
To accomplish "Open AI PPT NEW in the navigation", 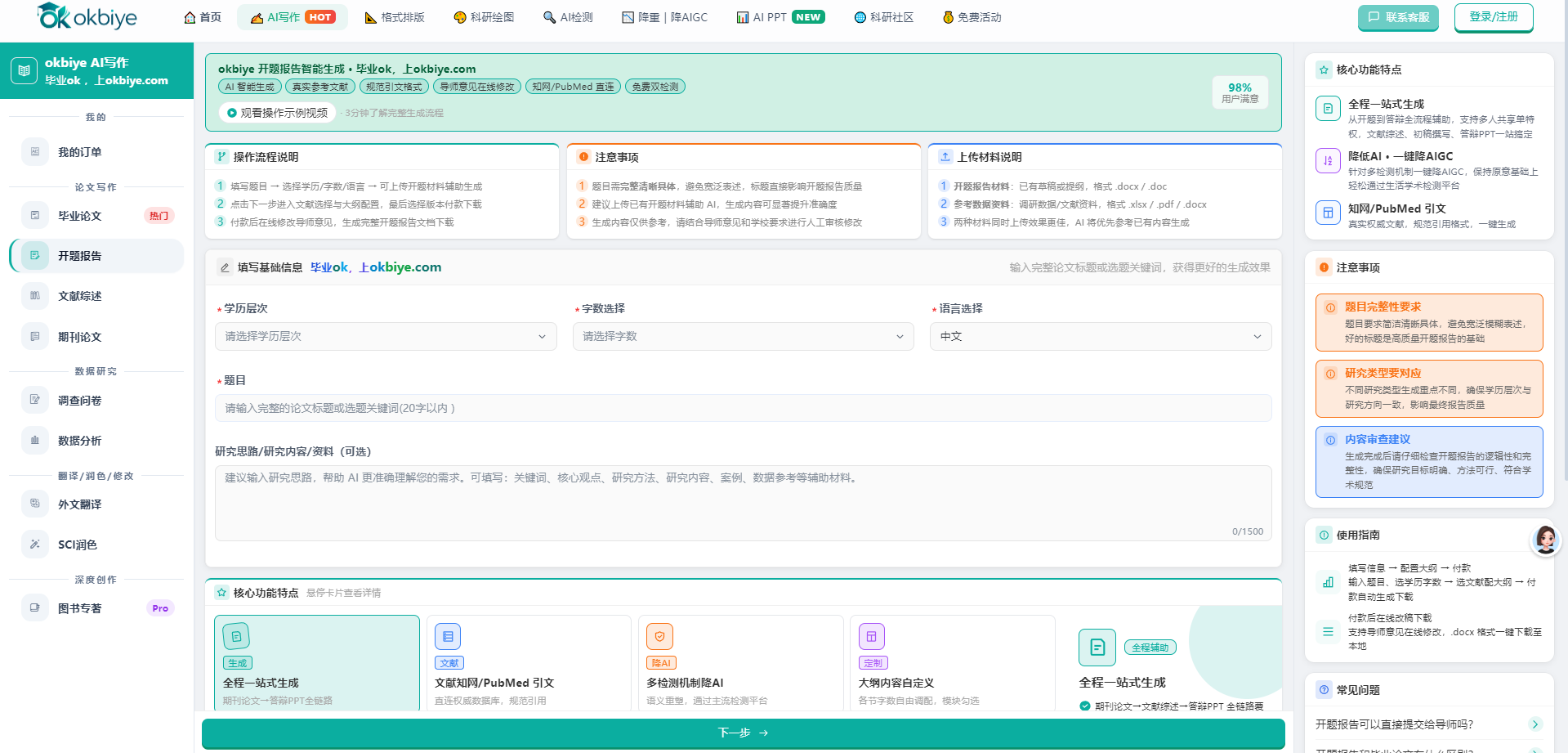I will [x=780, y=17].
